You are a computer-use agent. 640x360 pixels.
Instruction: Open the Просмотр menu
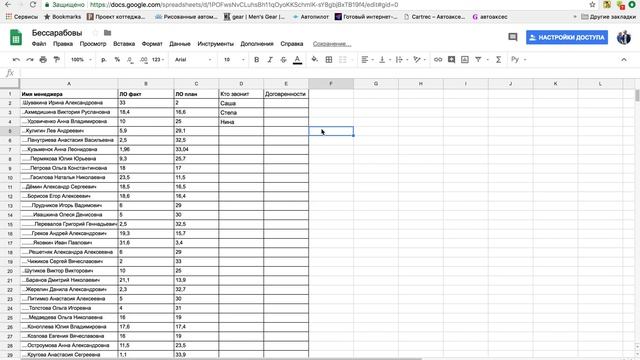tap(93, 44)
